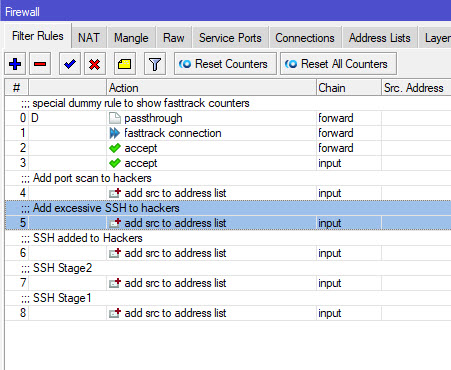Open the Connections tab

(305, 38)
